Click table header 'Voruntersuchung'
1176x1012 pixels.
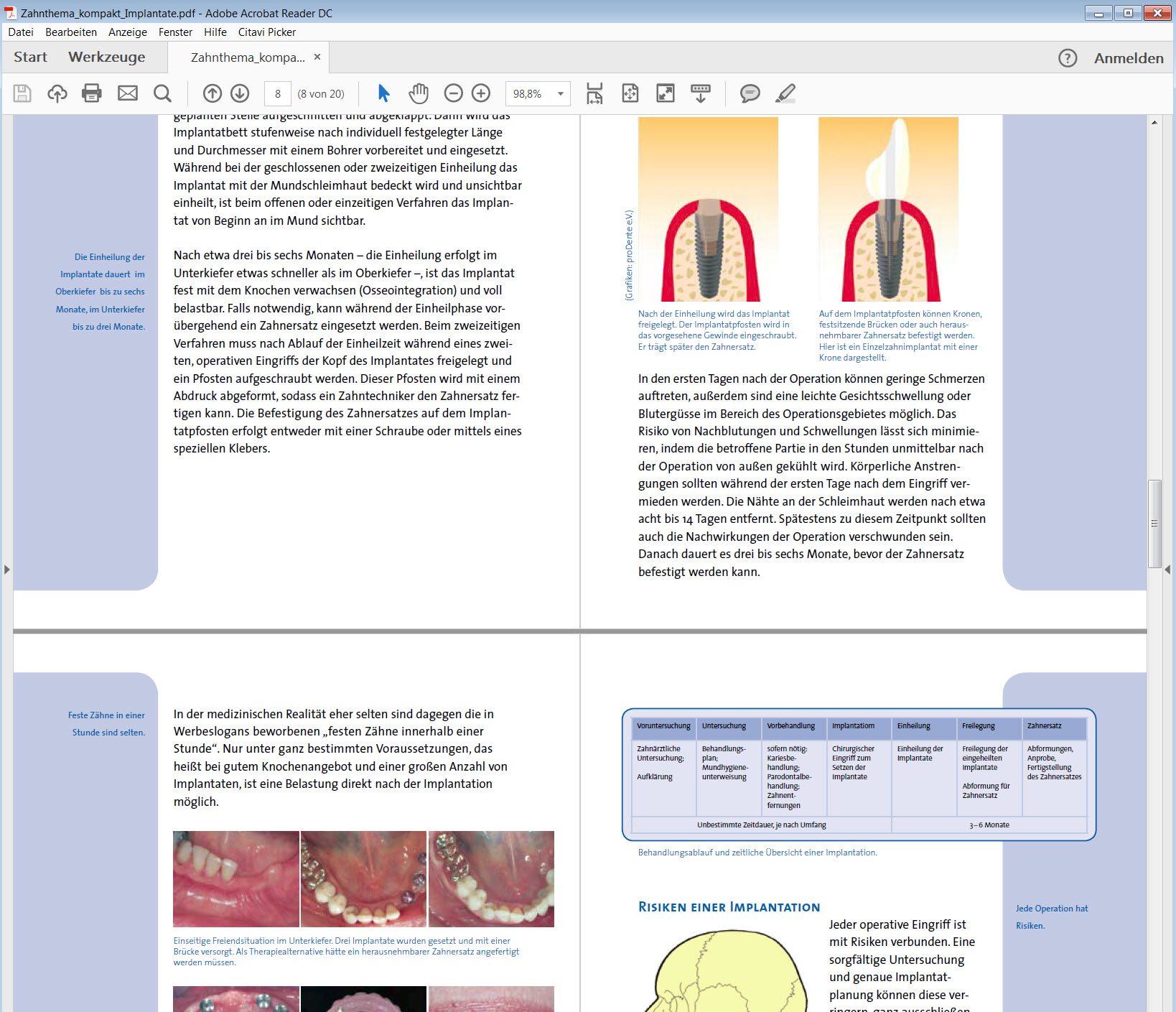tap(663, 726)
